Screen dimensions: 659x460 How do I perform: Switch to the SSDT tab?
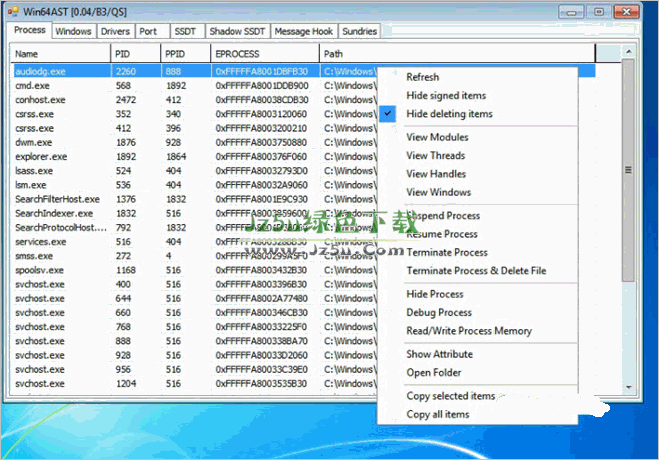point(185,32)
